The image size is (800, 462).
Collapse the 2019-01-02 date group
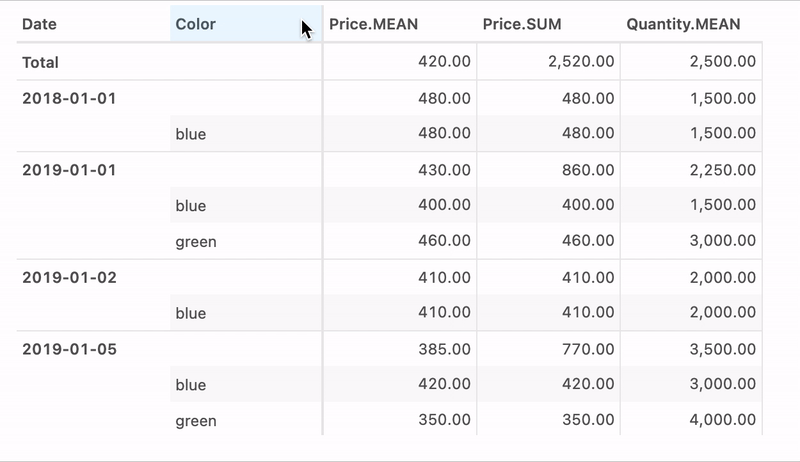tap(69, 278)
